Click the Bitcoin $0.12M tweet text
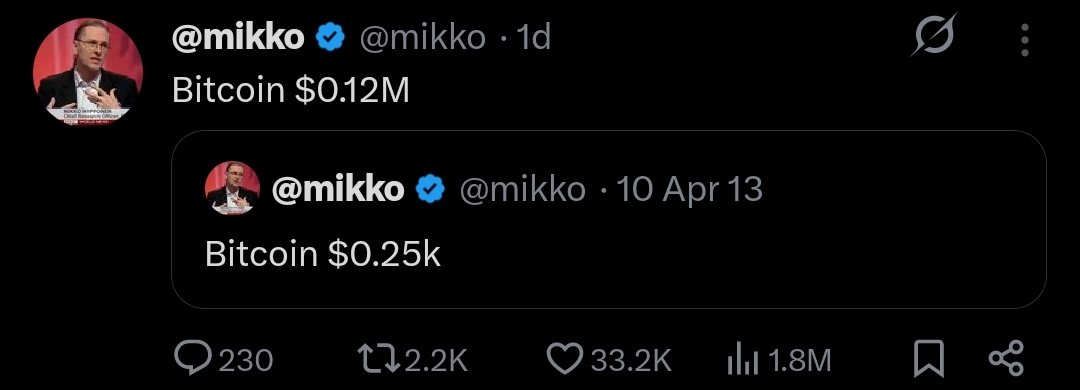This screenshot has height=390, width=1080. [x=291, y=90]
